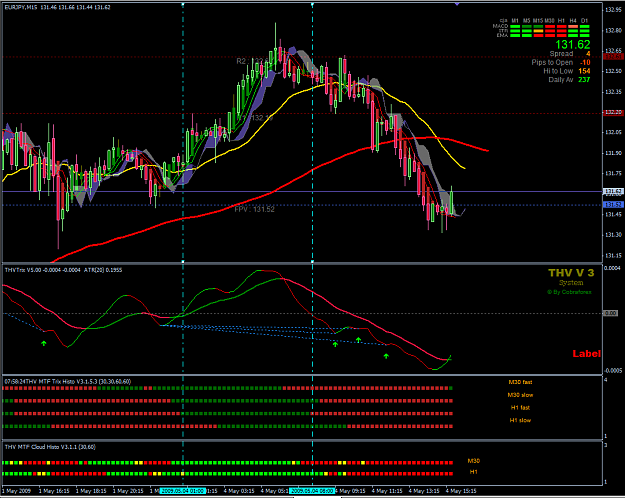Click the large green 131.62 price readout
This screenshot has height=498, width=625.
click(x=572, y=44)
